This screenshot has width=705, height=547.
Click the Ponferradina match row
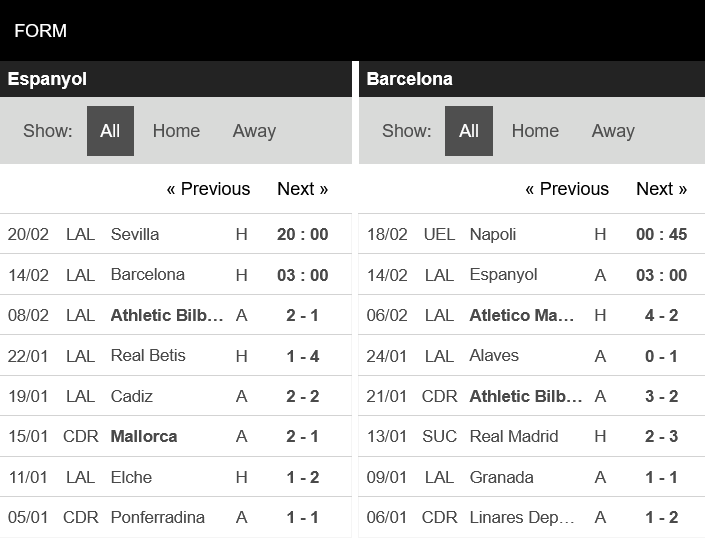tap(157, 517)
